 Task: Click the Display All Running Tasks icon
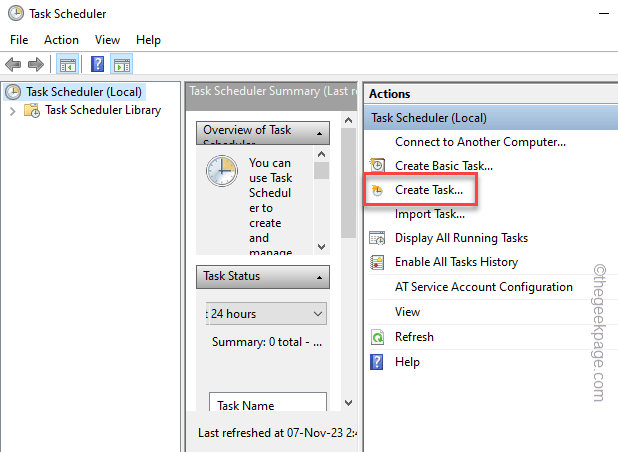(x=377, y=238)
